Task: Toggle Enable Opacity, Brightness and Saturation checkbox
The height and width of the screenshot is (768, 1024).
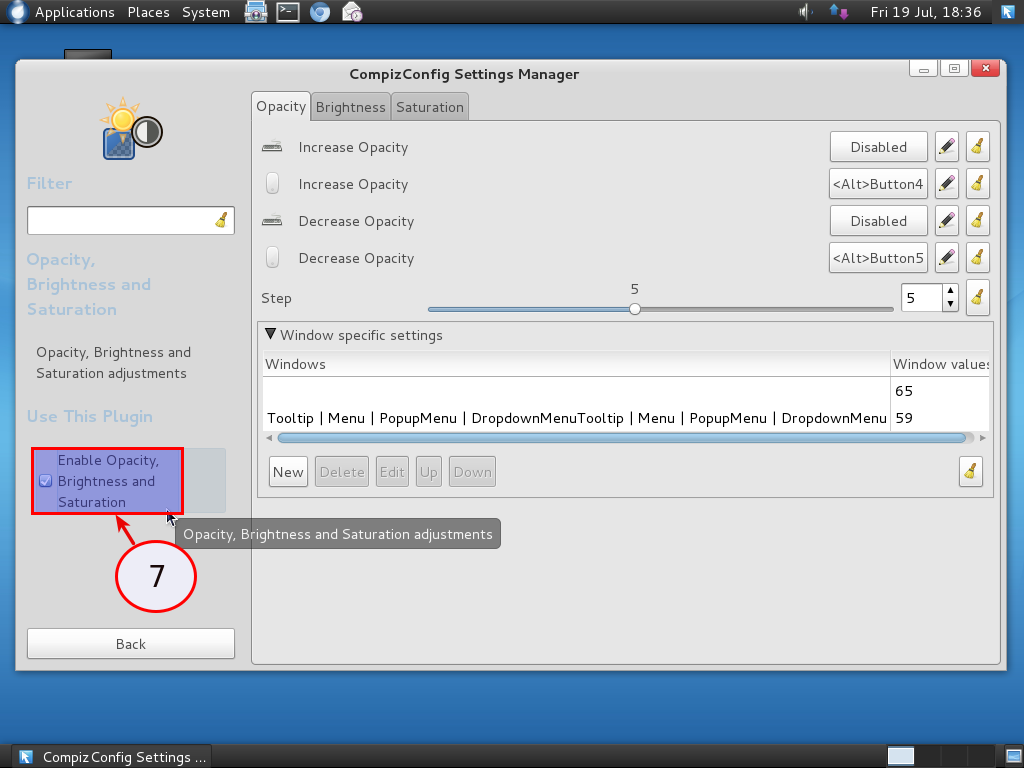Action: coord(46,481)
